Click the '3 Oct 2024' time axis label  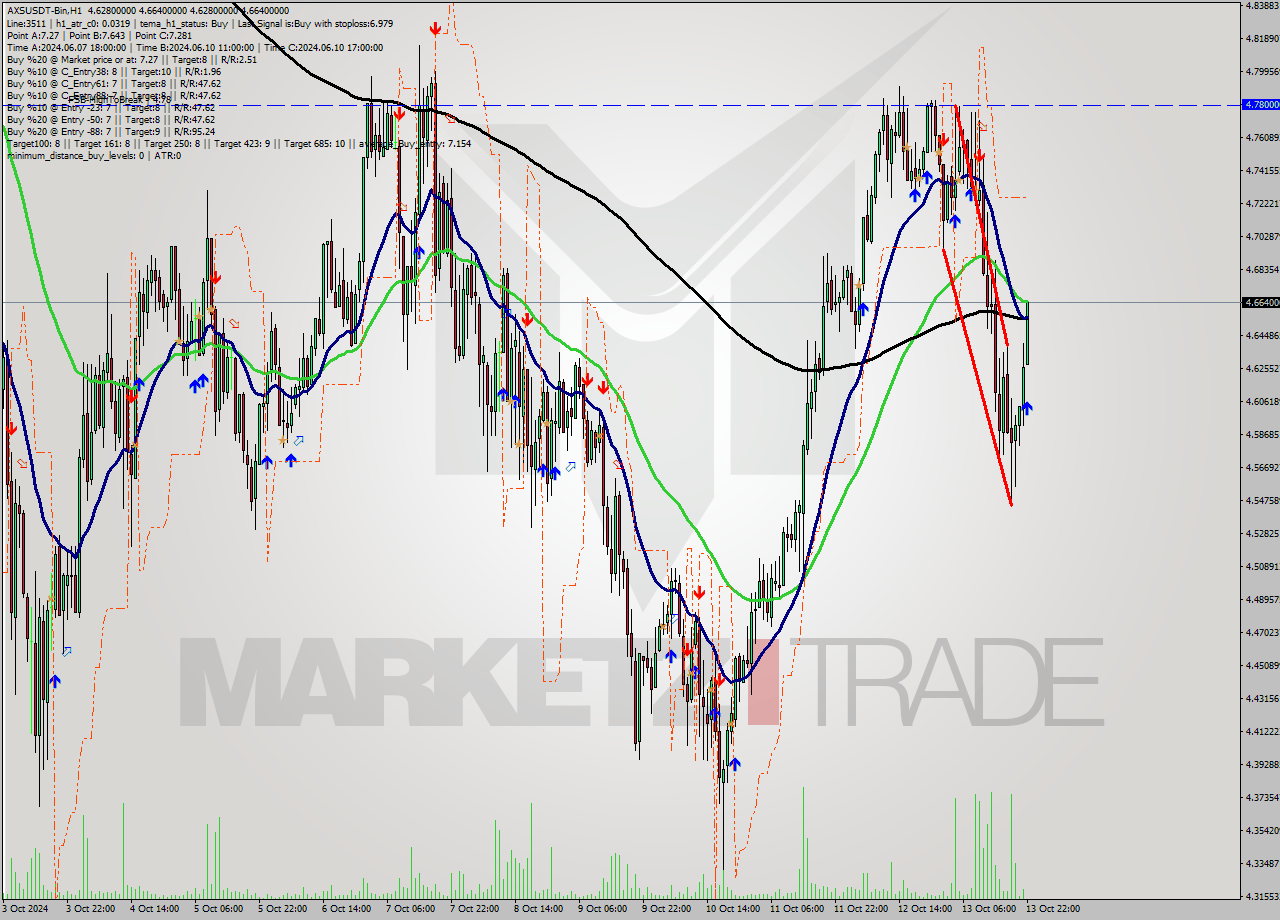(x=25, y=909)
